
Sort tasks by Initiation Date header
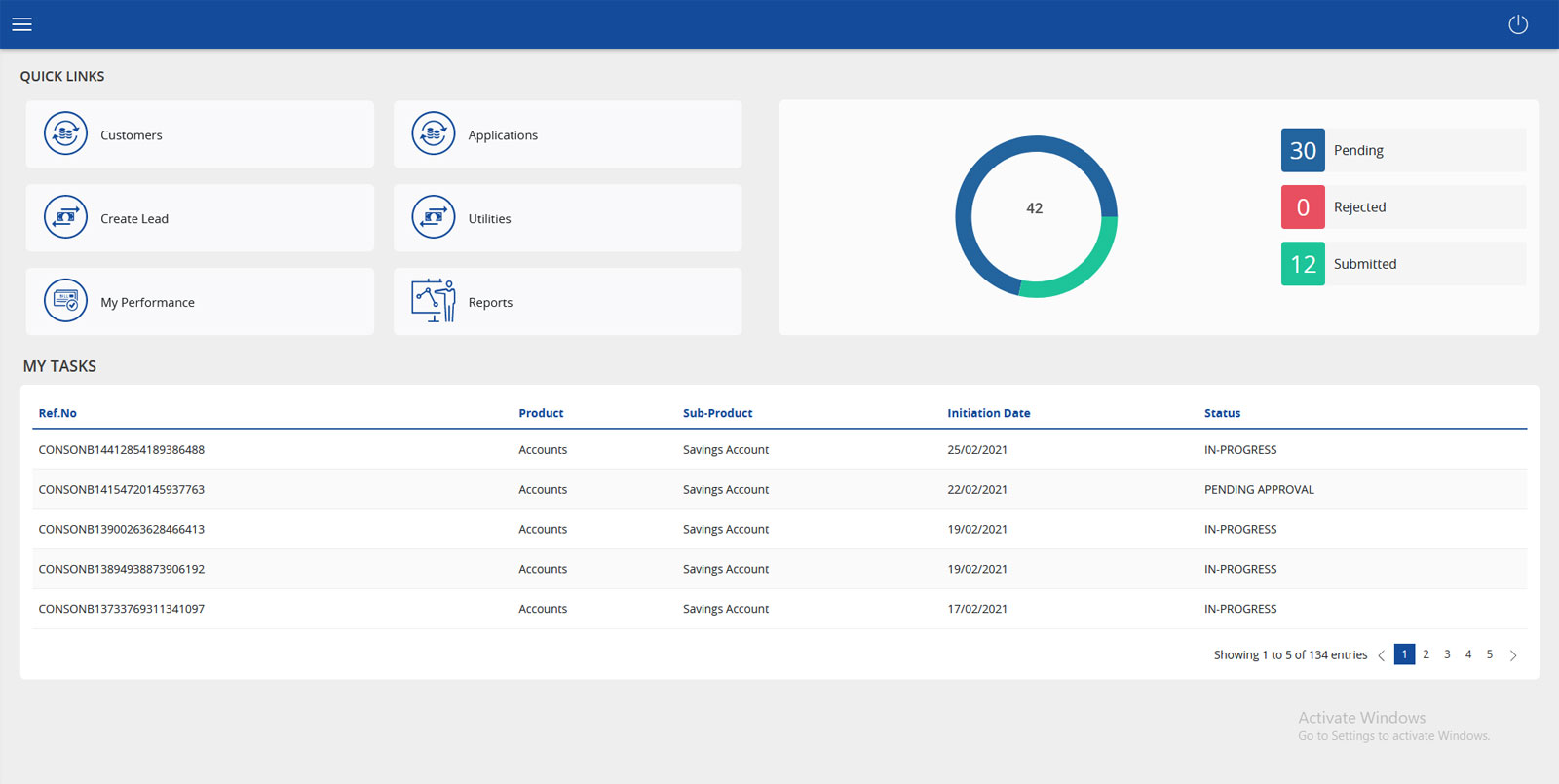(x=988, y=413)
